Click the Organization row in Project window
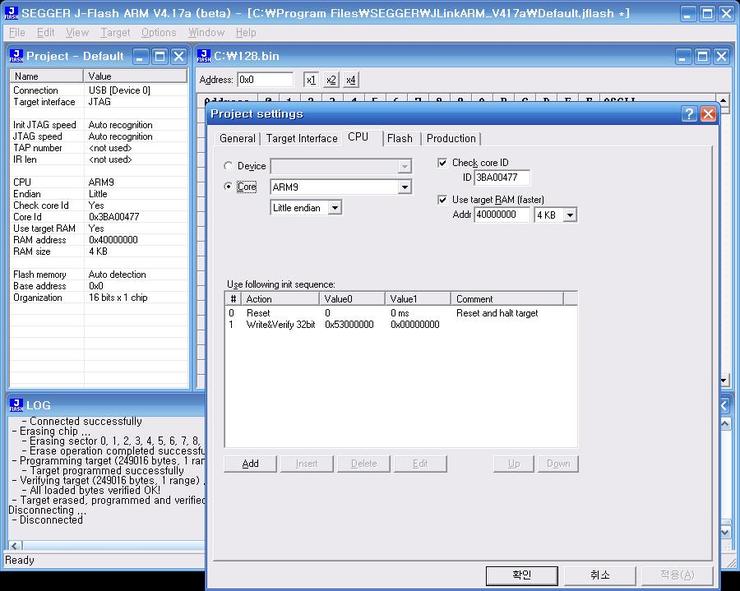 tap(99, 298)
